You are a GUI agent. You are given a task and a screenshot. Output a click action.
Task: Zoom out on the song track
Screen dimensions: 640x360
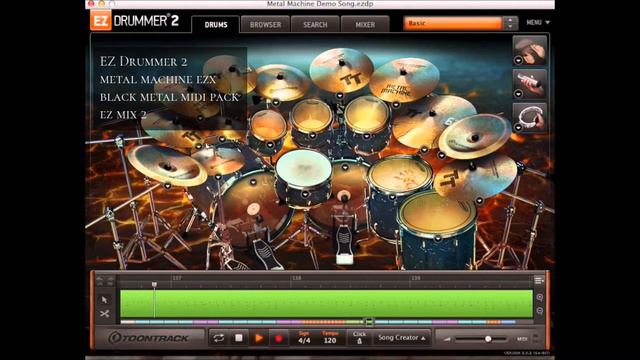point(540,311)
